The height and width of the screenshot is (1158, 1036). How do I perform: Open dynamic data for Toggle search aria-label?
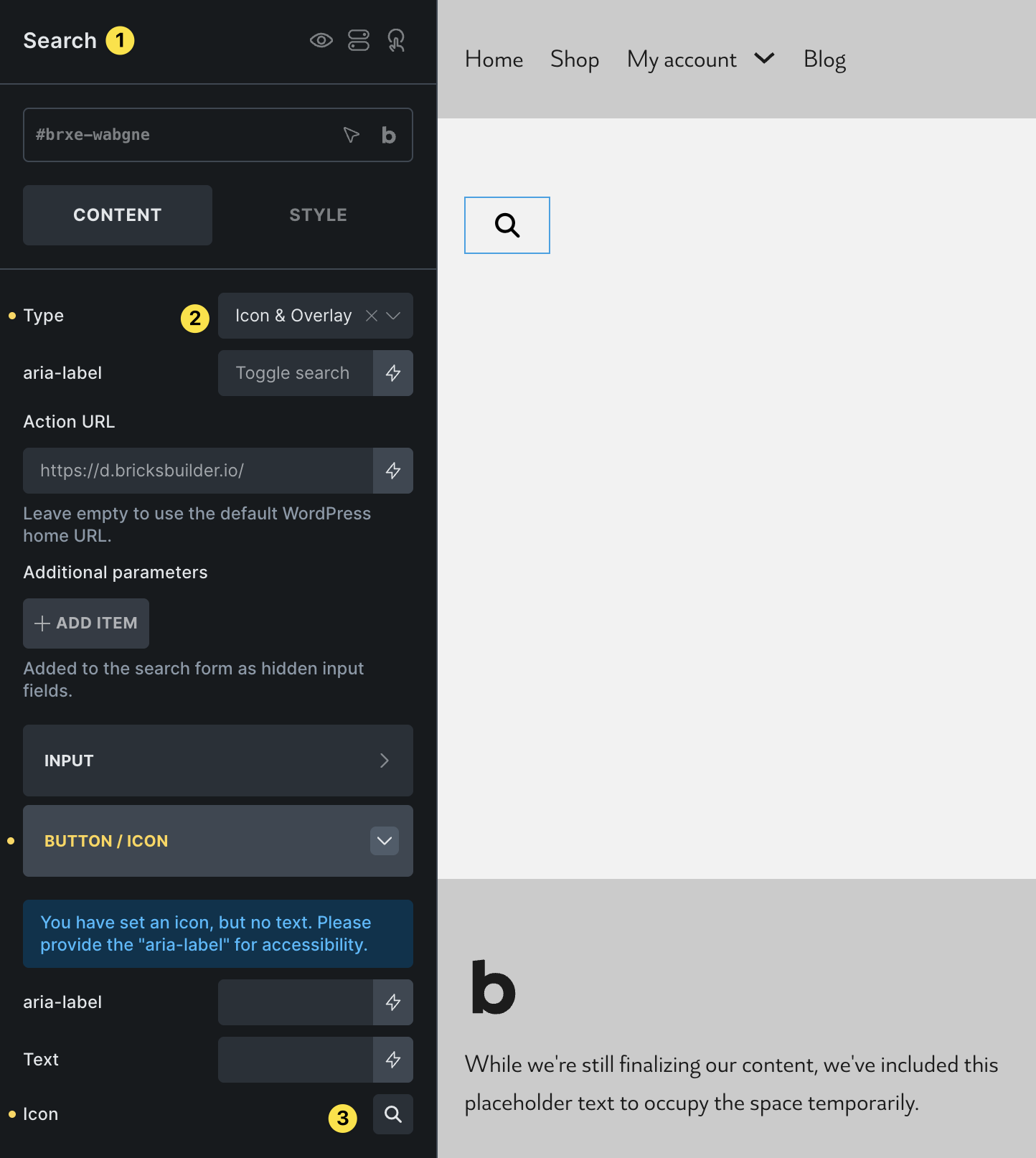coord(393,373)
